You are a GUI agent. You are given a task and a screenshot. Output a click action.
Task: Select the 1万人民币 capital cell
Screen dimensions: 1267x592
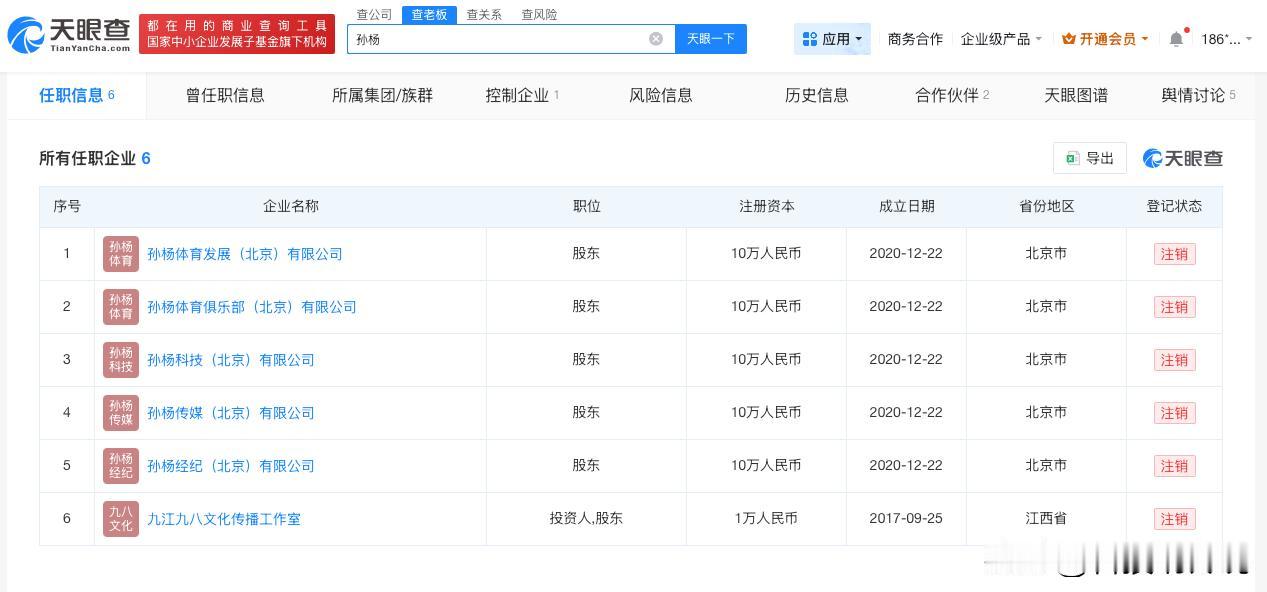pos(766,518)
